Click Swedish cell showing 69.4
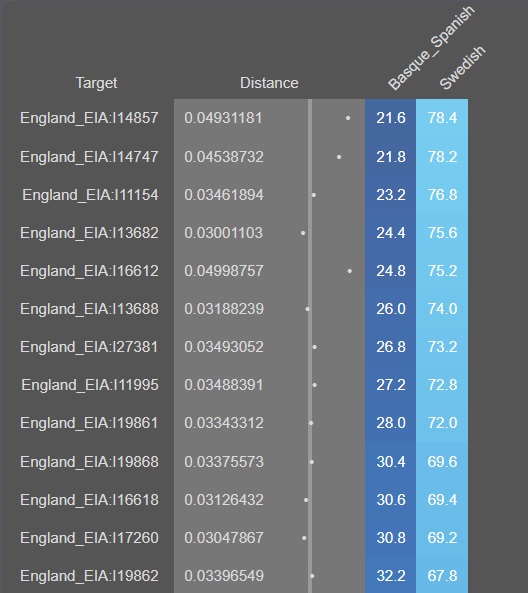This screenshot has height=593, width=528. [442, 500]
